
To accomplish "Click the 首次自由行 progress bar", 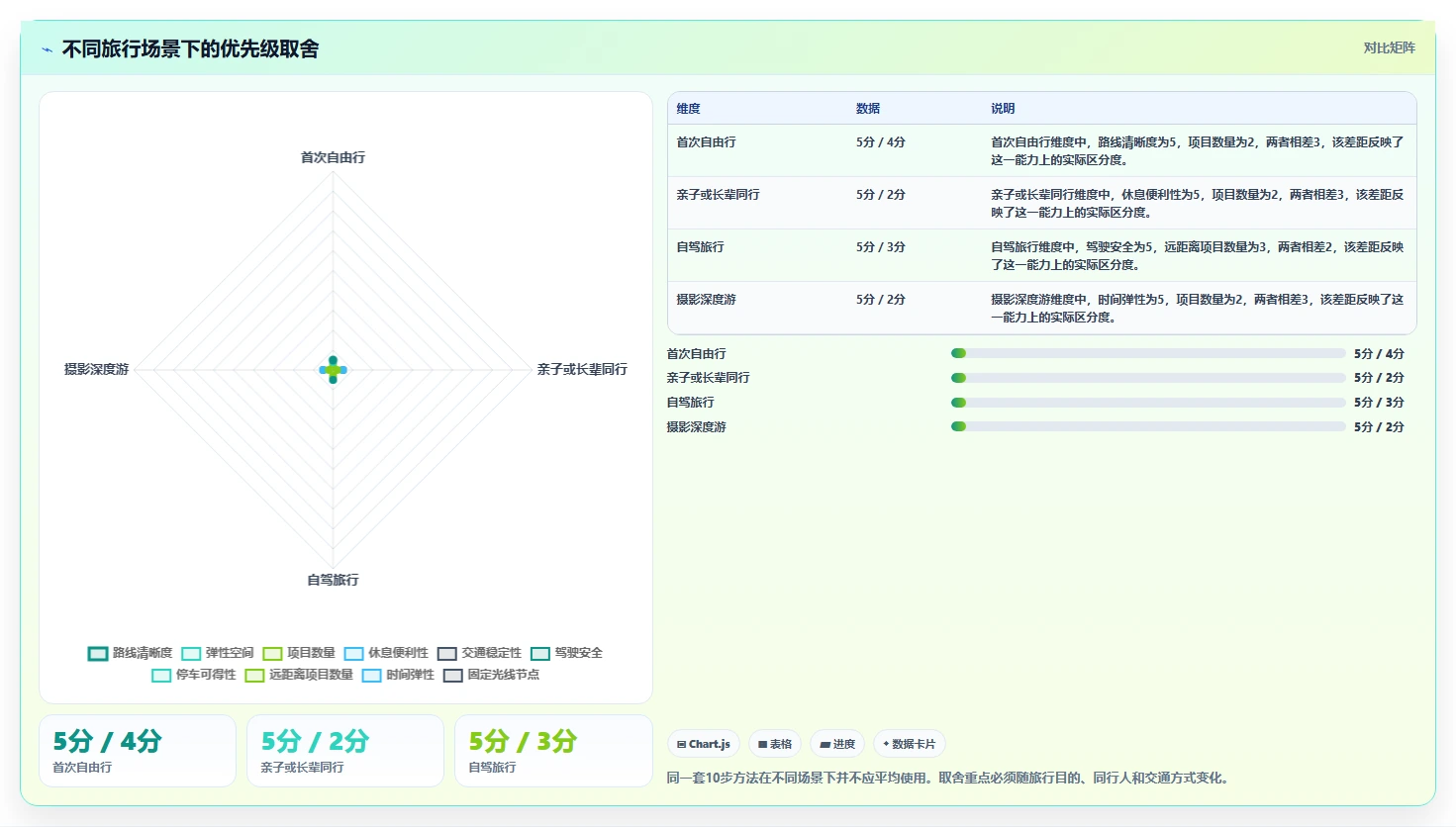I will [x=1148, y=353].
